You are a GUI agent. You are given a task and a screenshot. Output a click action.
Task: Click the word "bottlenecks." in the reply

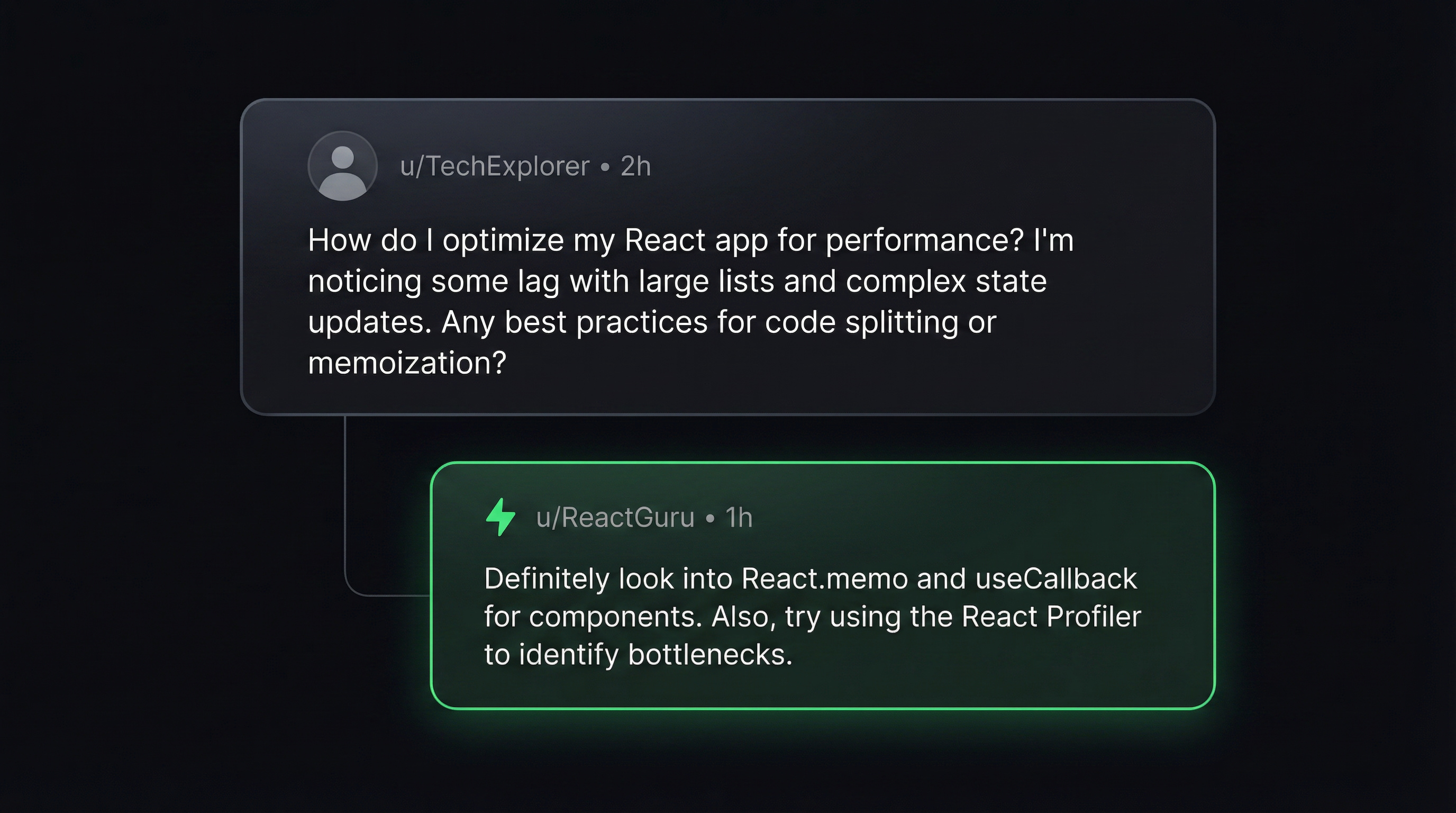tap(710, 655)
